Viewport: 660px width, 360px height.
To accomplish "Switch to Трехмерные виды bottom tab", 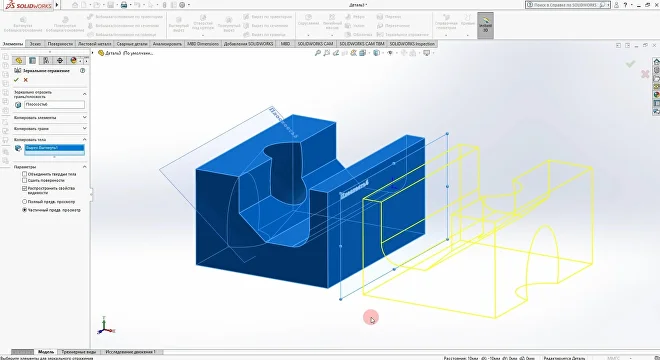I will [x=79, y=352].
